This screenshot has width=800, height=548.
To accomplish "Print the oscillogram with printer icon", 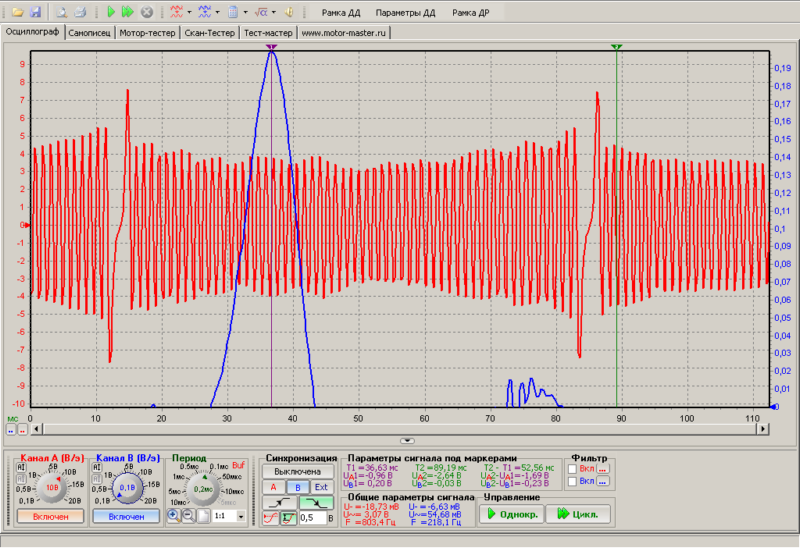I will [x=80, y=12].
